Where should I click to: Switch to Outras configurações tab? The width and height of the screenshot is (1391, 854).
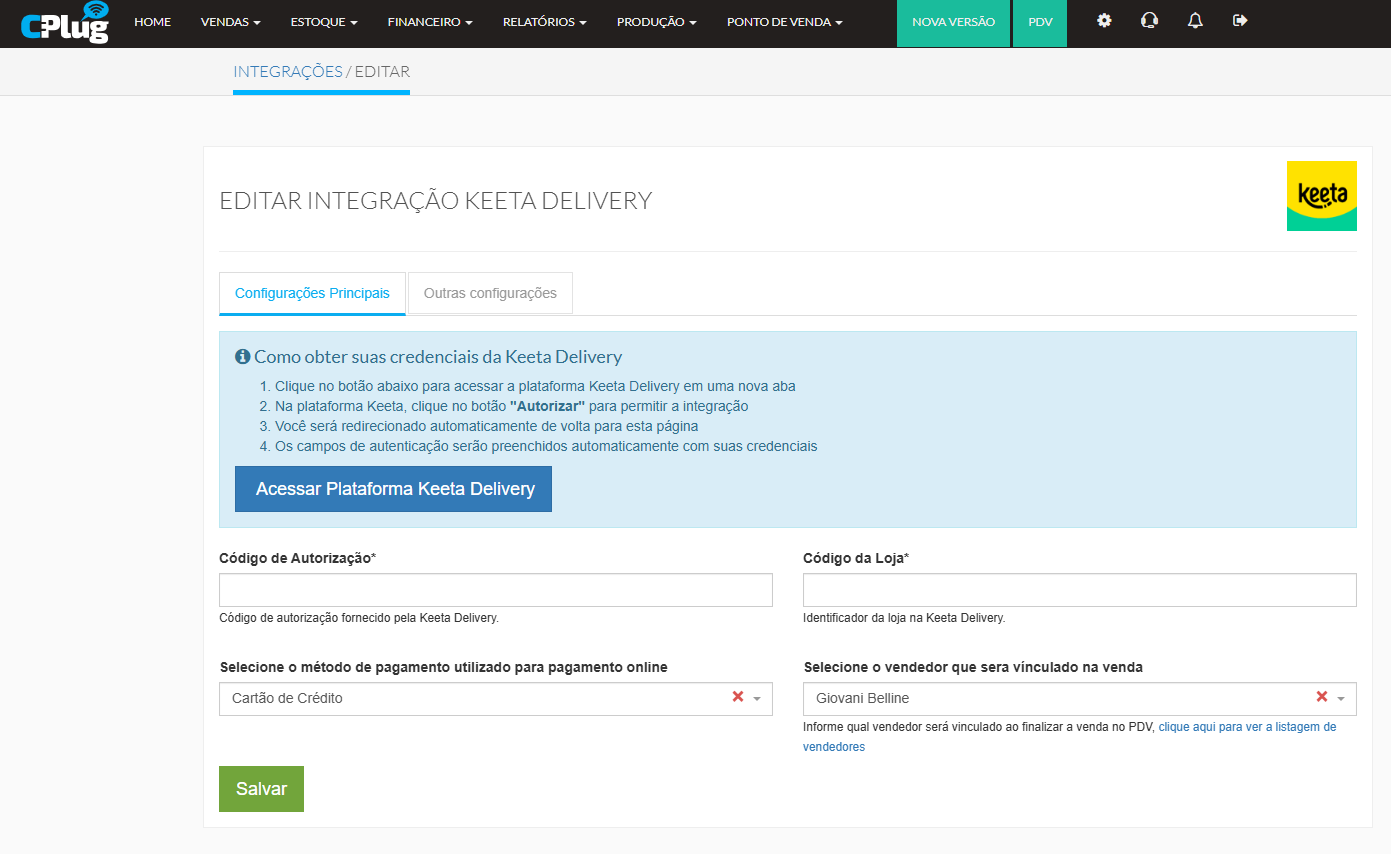pos(490,294)
